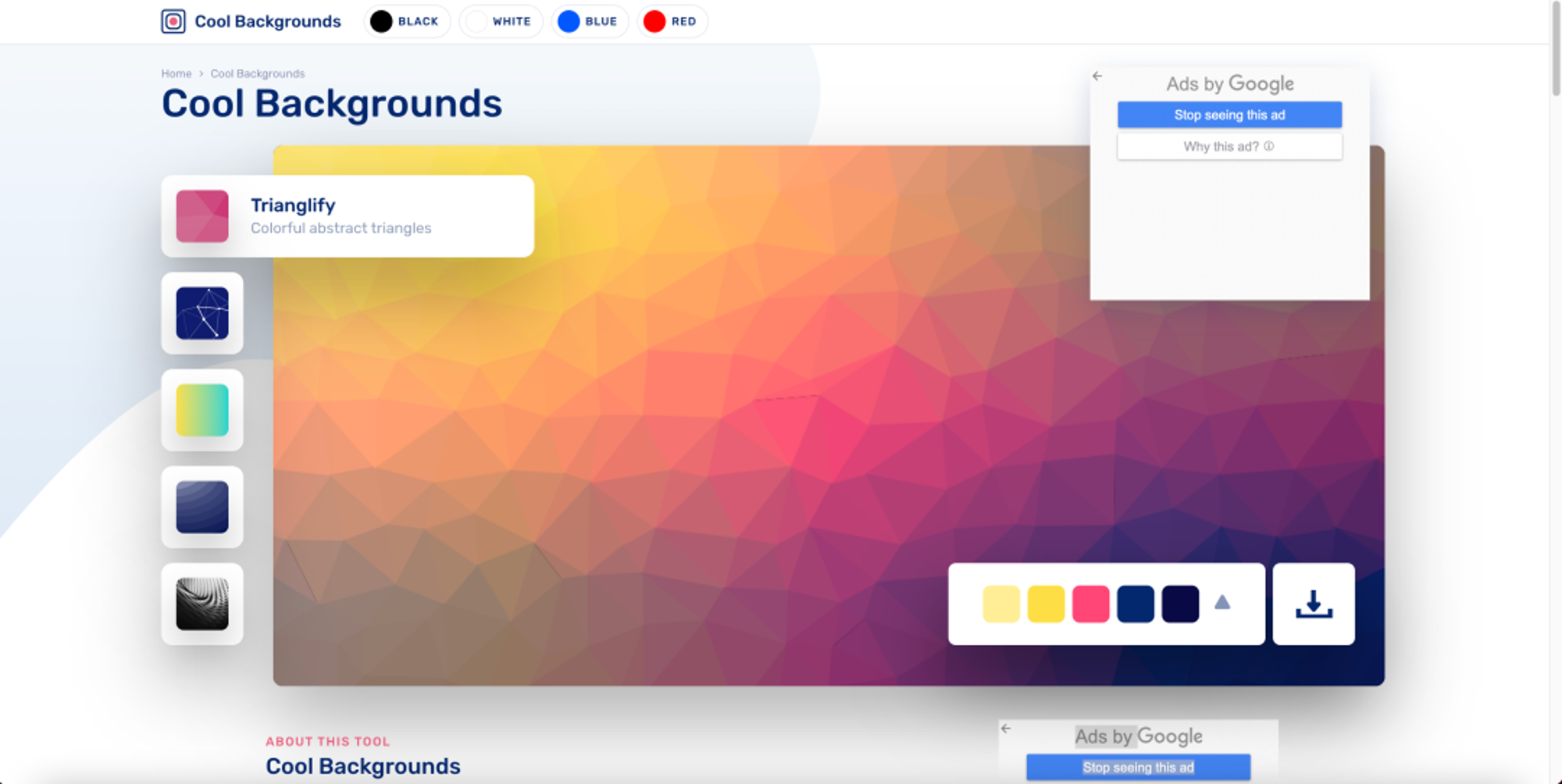Go to Home breadcrumb link
Viewport: 1562px width, 784px height.
pos(177,73)
